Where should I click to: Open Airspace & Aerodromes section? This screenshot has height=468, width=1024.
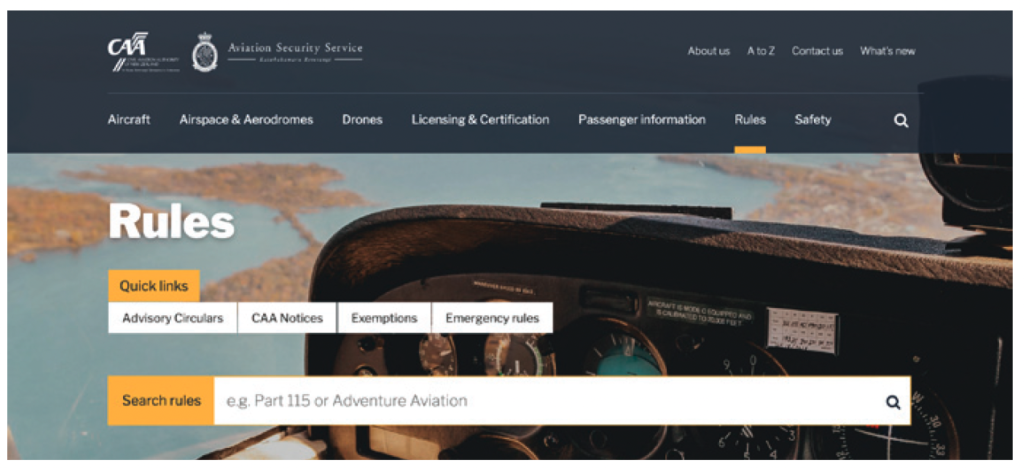pyautogui.click(x=246, y=120)
